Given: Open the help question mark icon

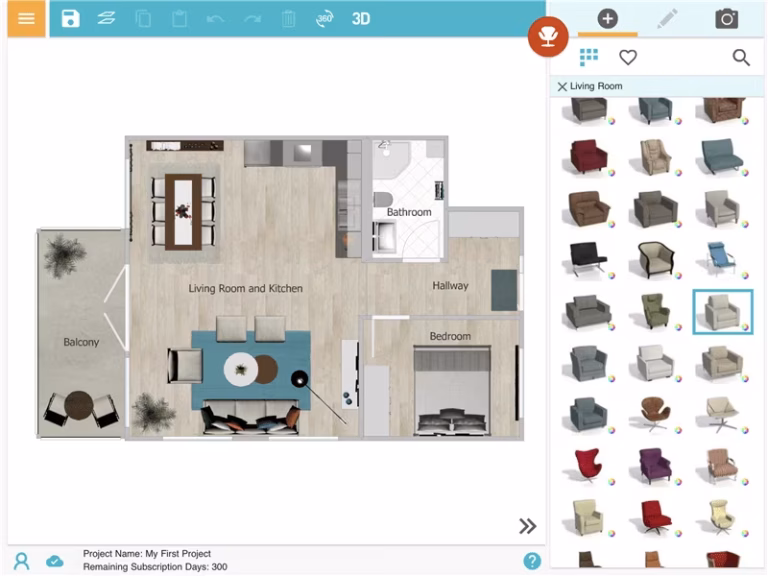Looking at the screenshot, I should (x=532, y=561).
